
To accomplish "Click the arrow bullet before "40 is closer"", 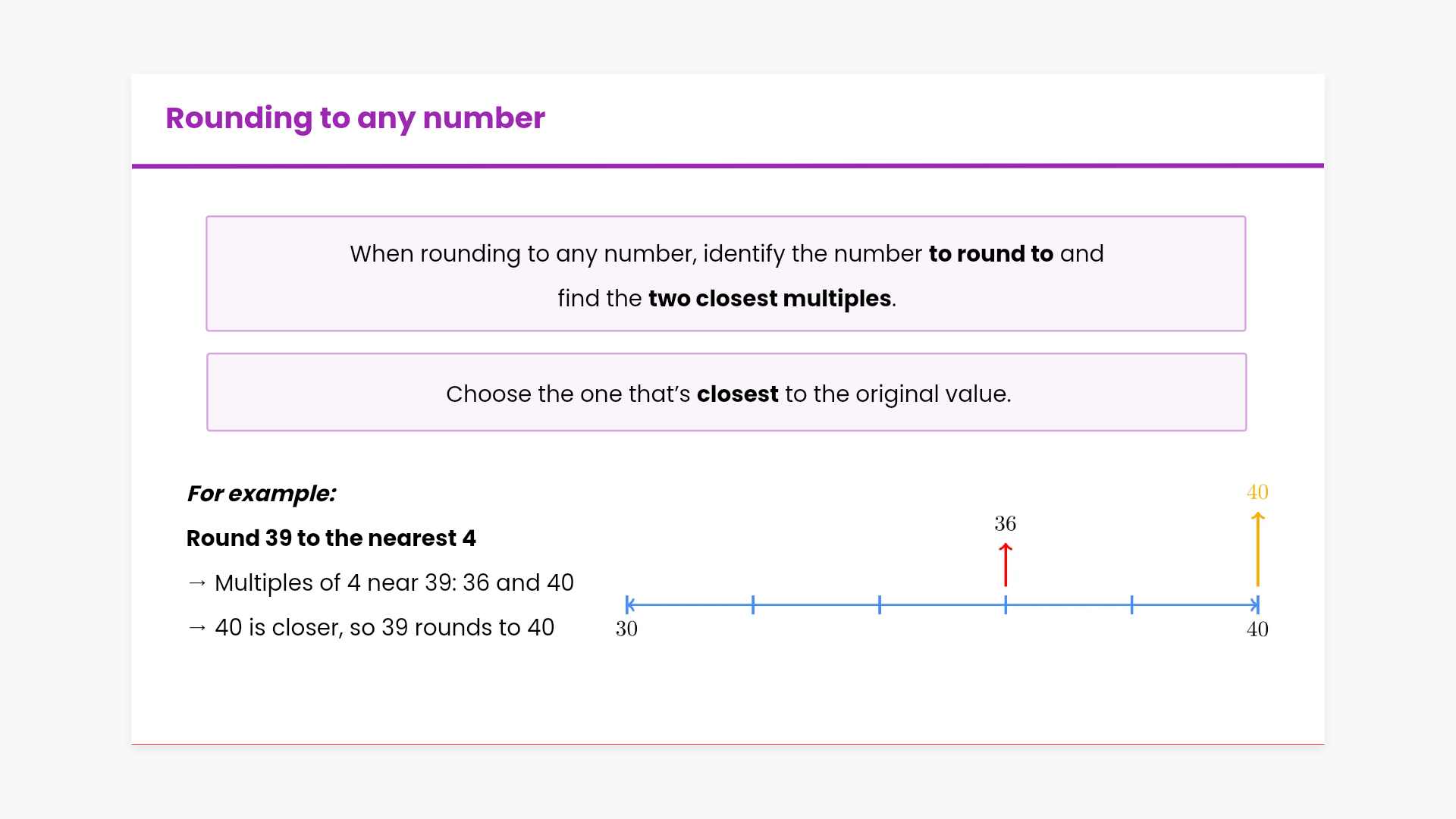I will click(x=197, y=627).
